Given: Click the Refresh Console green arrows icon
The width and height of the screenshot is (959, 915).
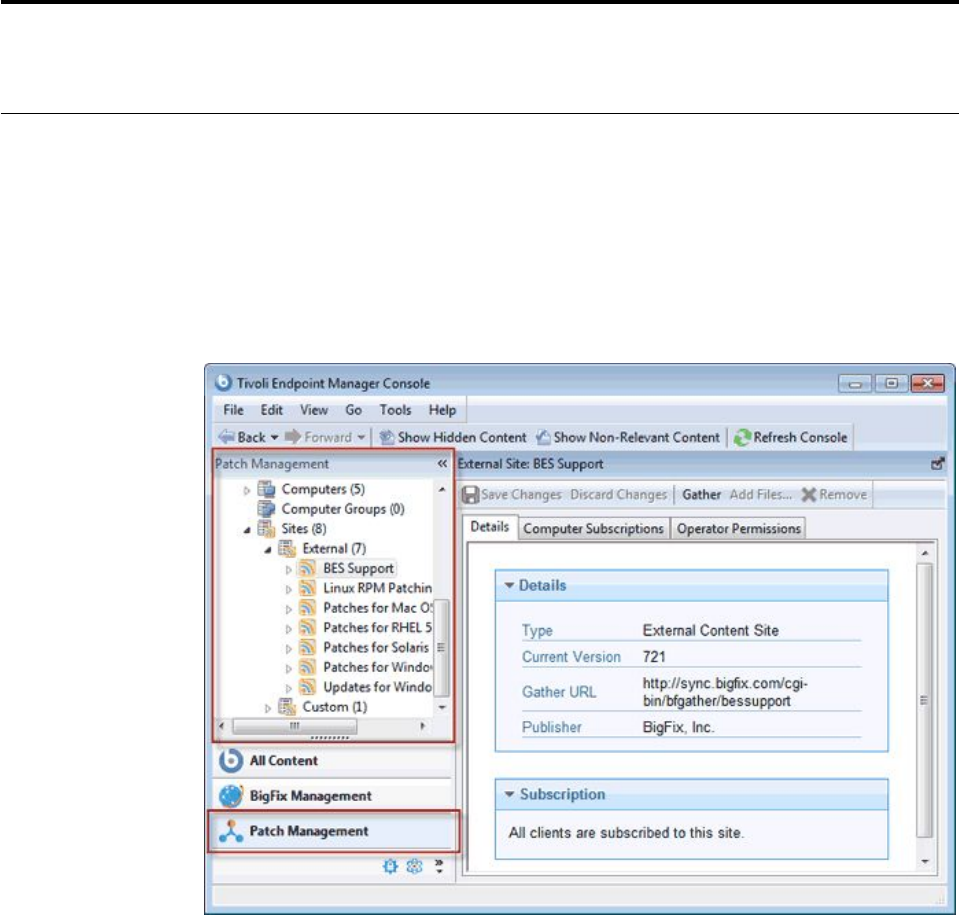Looking at the screenshot, I should (x=742, y=438).
